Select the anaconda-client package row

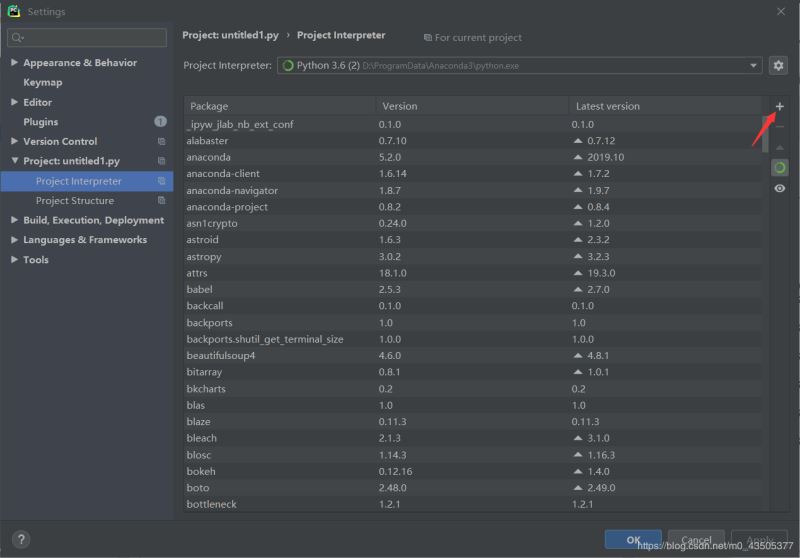(x=473, y=173)
